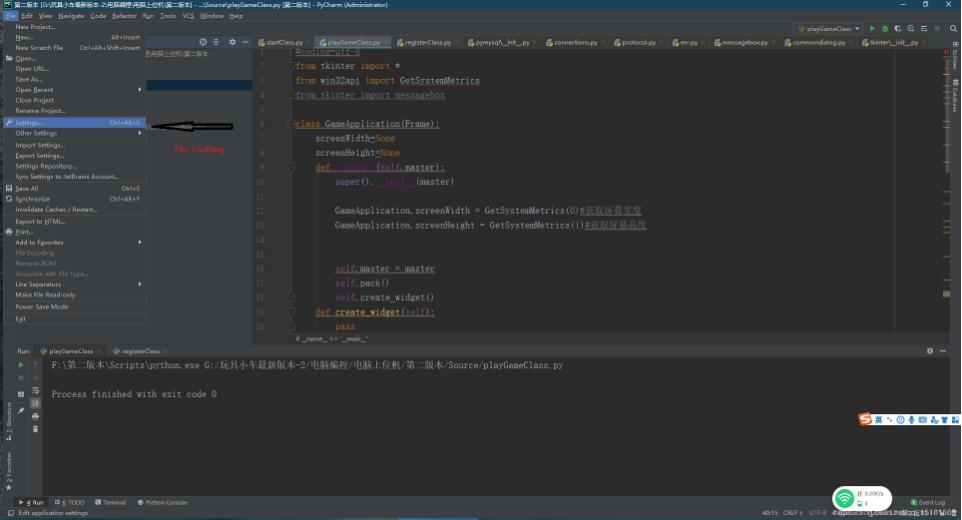Rerun program with green arrow in Run panel
Viewport: 962px width, 520px height.
(x=21, y=364)
